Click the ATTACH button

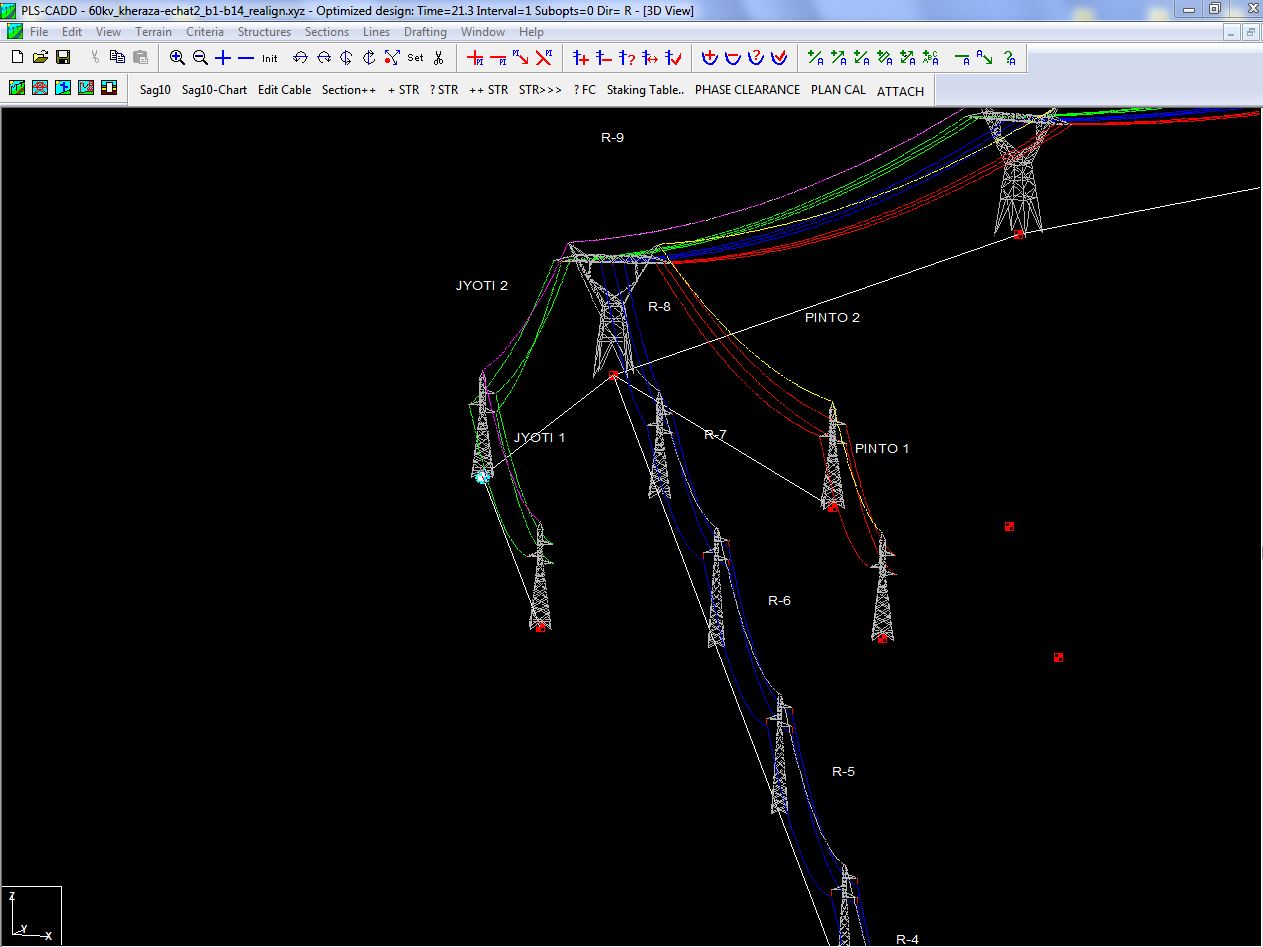(900, 91)
